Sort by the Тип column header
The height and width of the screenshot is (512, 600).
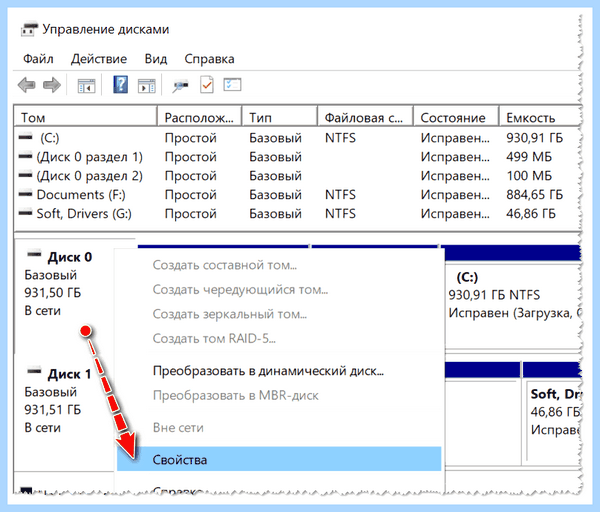[280, 117]
